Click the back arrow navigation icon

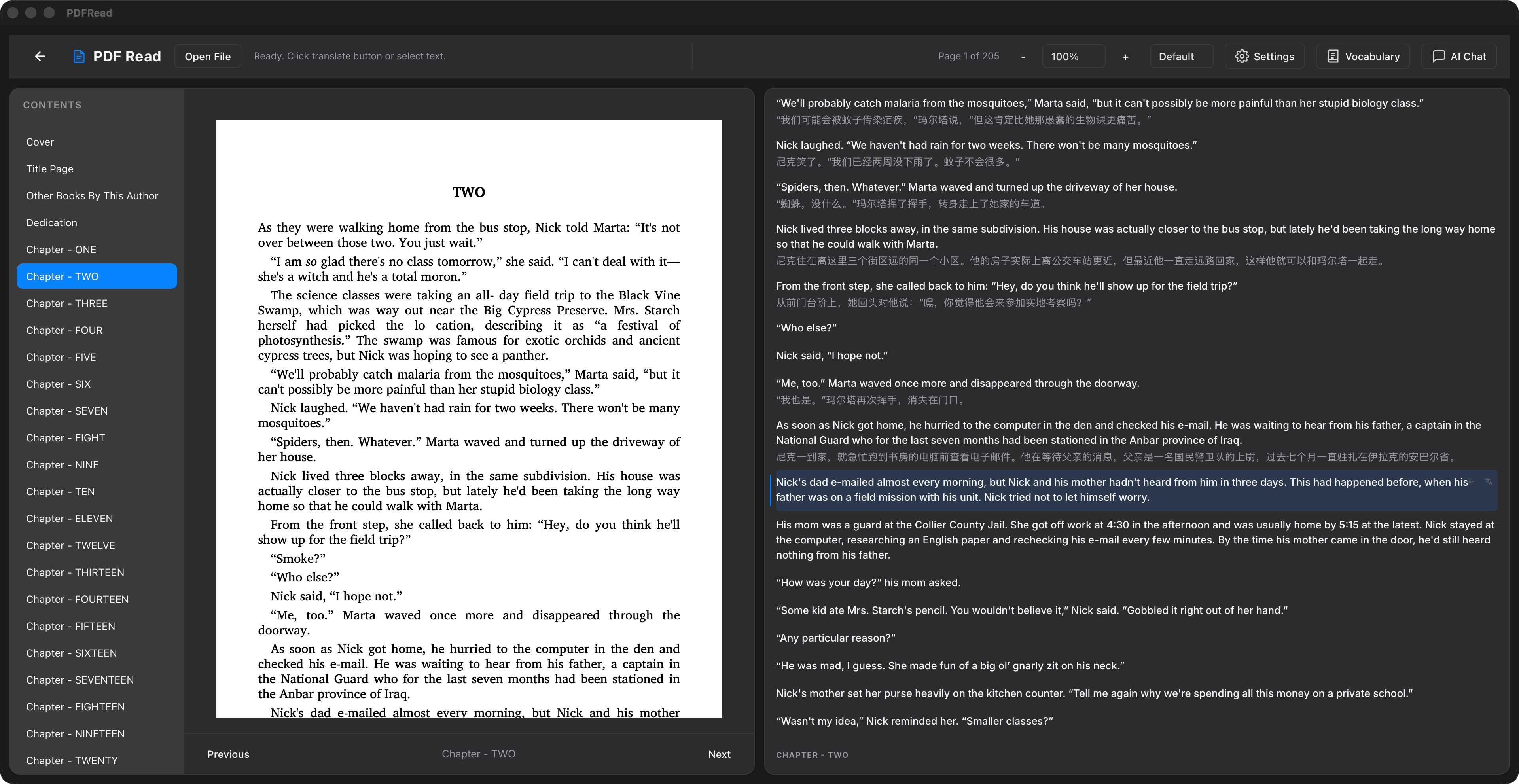(x=40, y=56)
